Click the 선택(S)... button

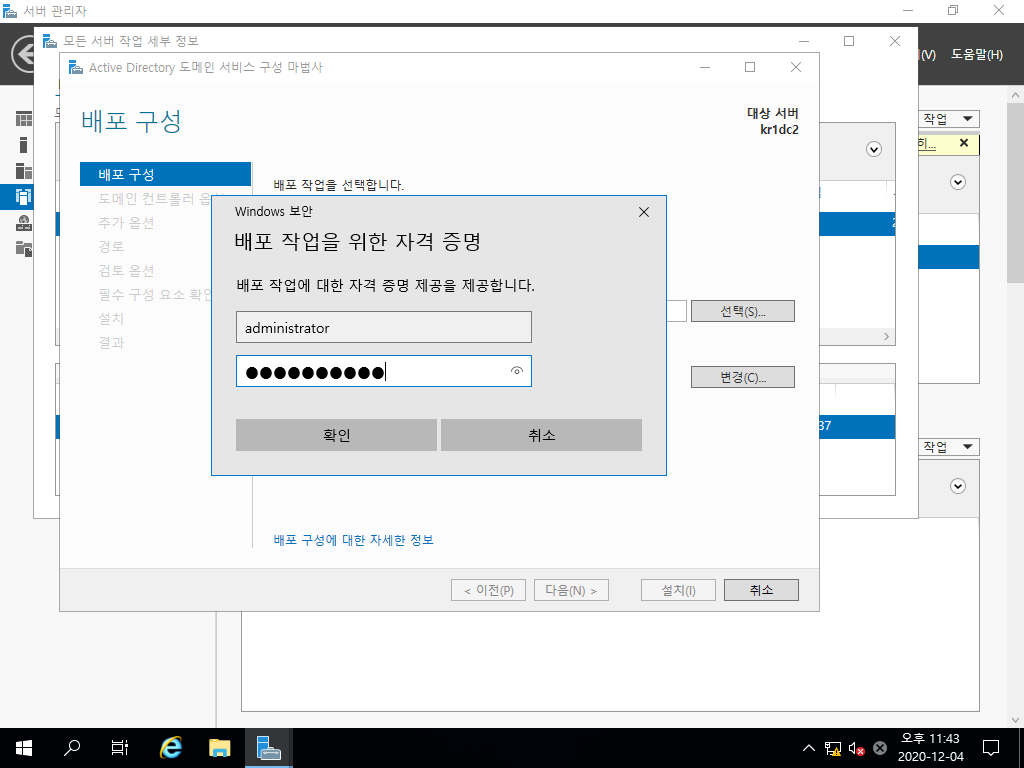point(743,312)
